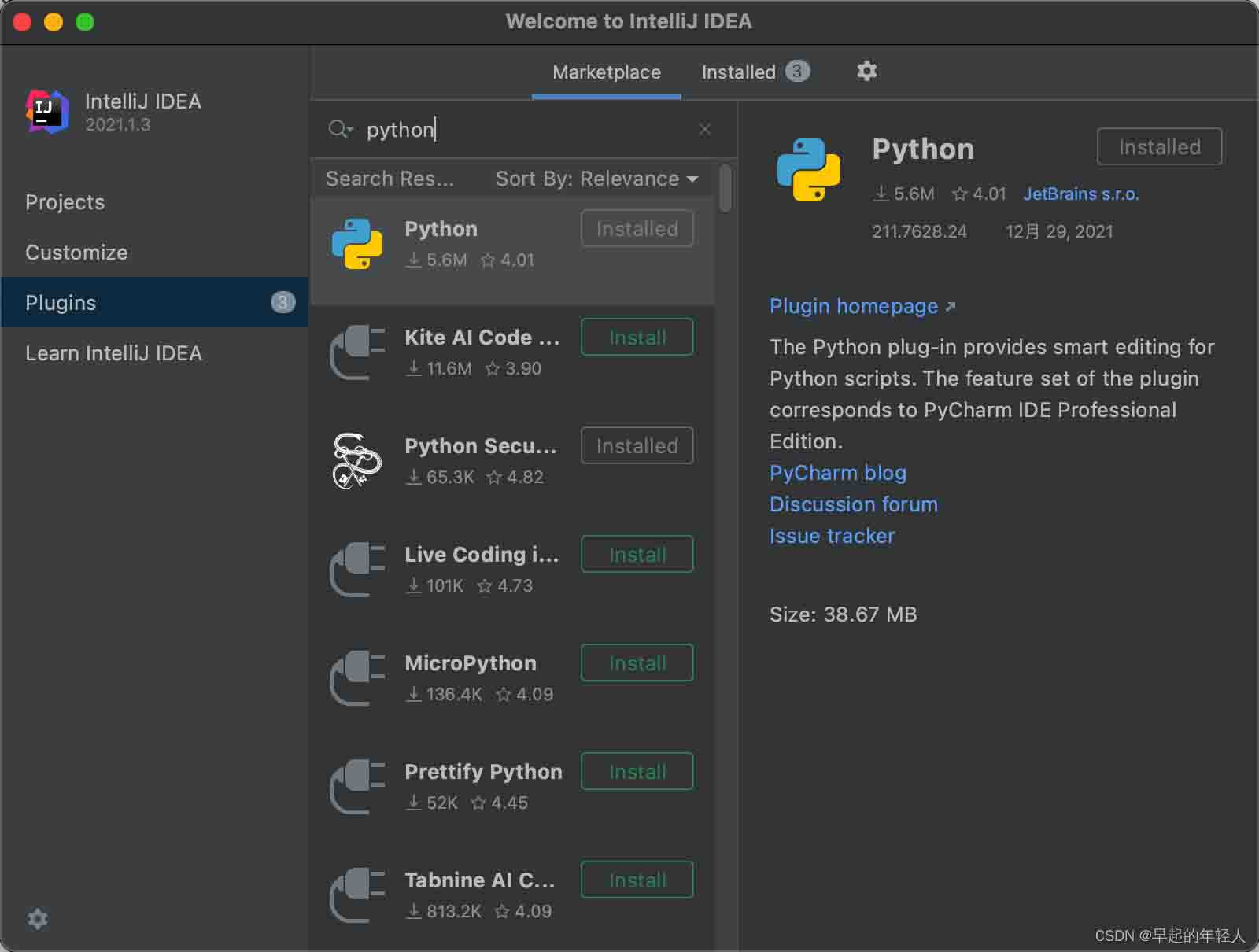Image resolution: width=1259 pixels, height=952 pixels.
Task: Click the search magnifier icon
Action: [x=340, y=129]
